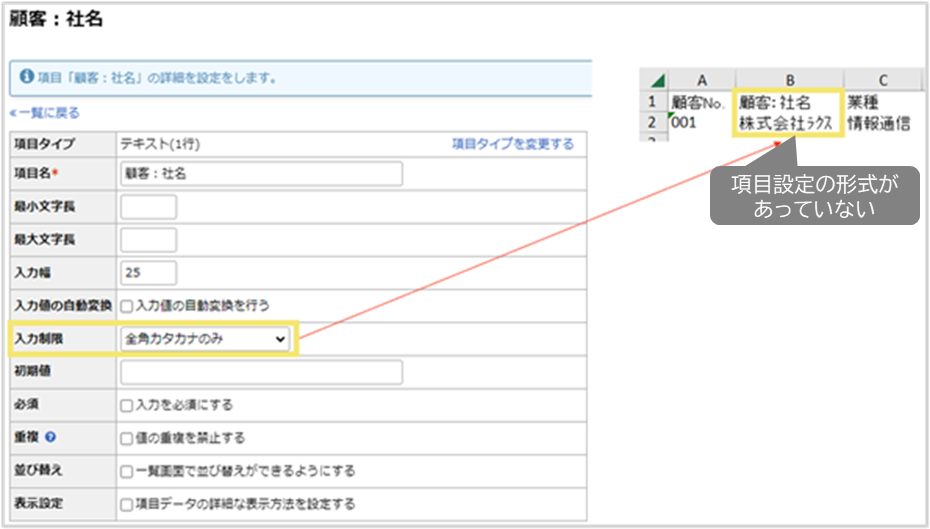Click the 項目タイプを変更する link
Viewport: 930px width, 529px height.
(x=512, y=144)
